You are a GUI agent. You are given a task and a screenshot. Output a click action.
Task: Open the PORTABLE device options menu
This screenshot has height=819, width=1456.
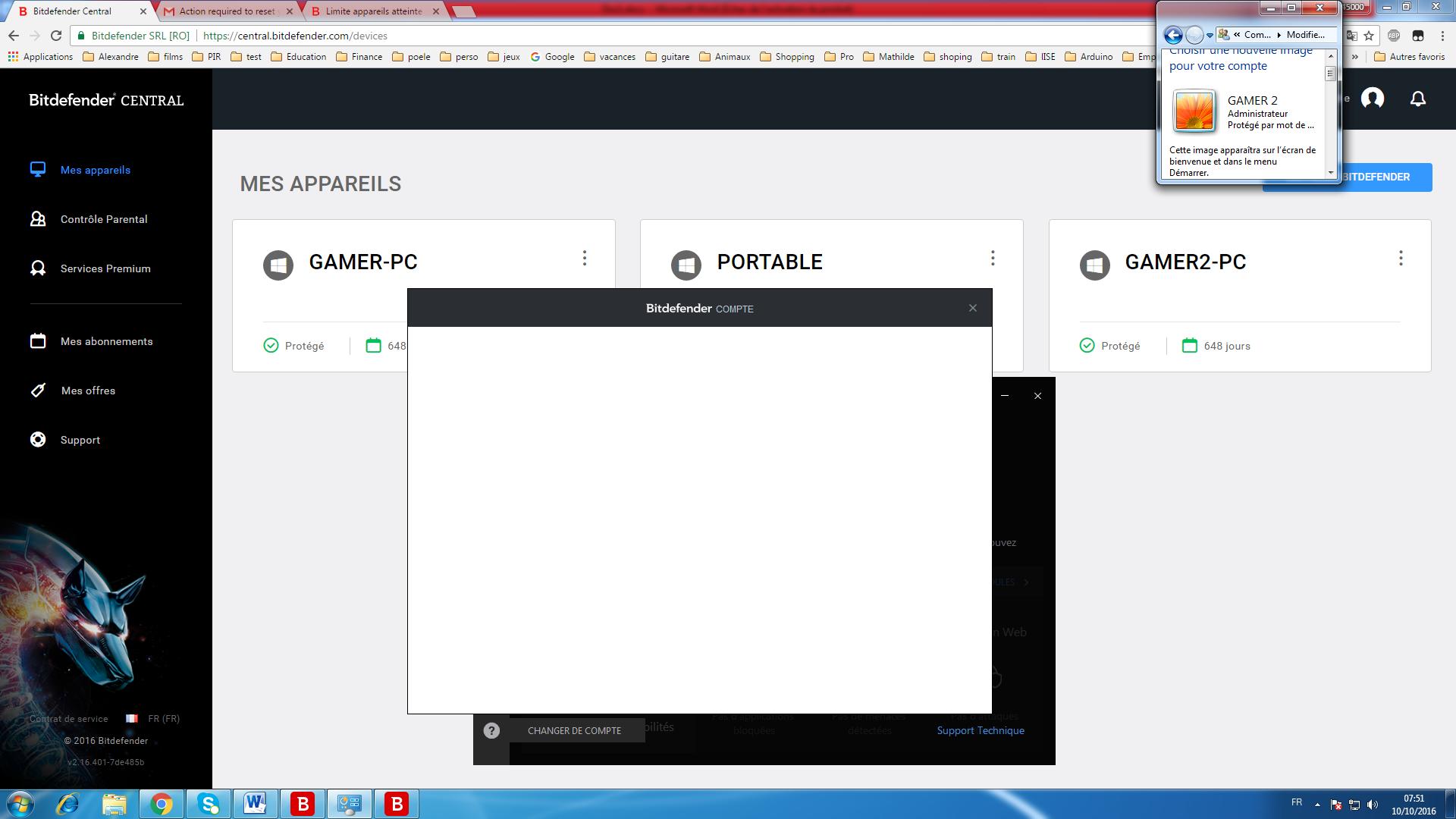click(993, 259)
